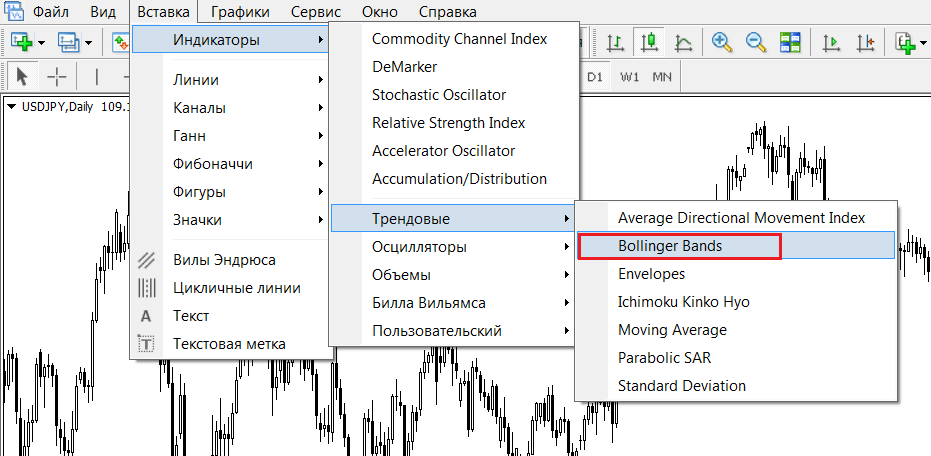This screenshot has height=456, width=931.
Task: Expand the Трендовые submenu
Action: [453, 218]
